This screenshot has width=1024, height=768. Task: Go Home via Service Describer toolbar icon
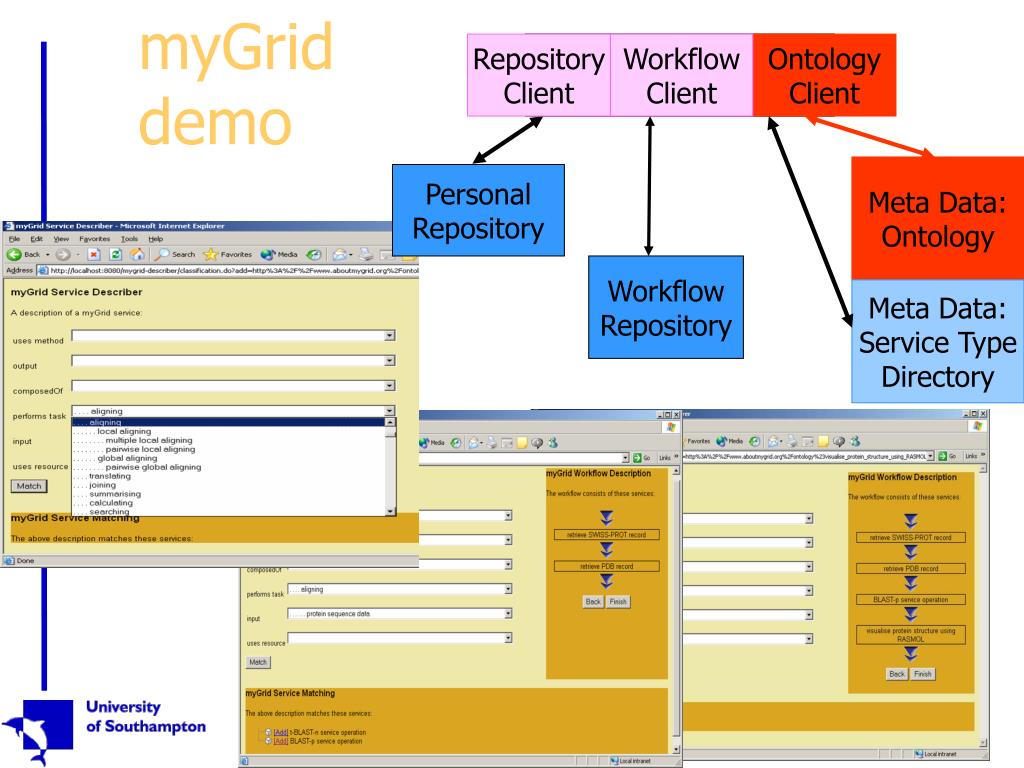pos(137,254)
